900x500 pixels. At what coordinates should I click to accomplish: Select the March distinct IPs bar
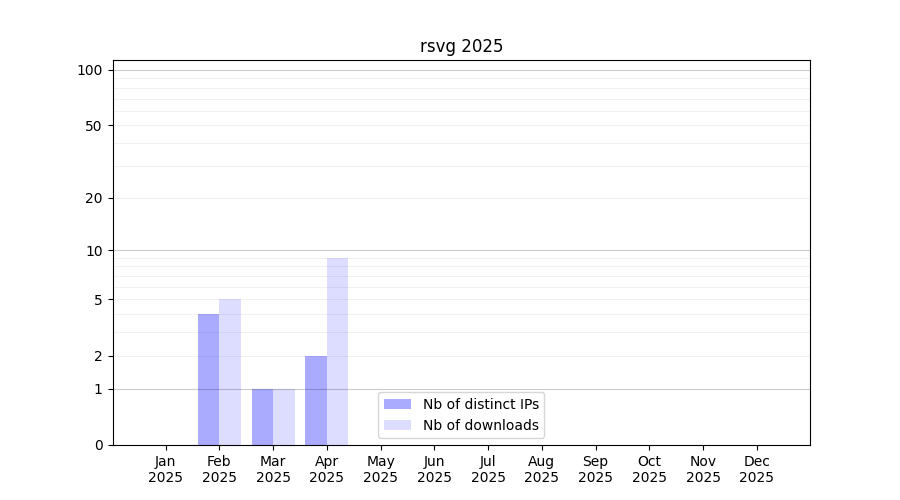[x=262, y=417]
